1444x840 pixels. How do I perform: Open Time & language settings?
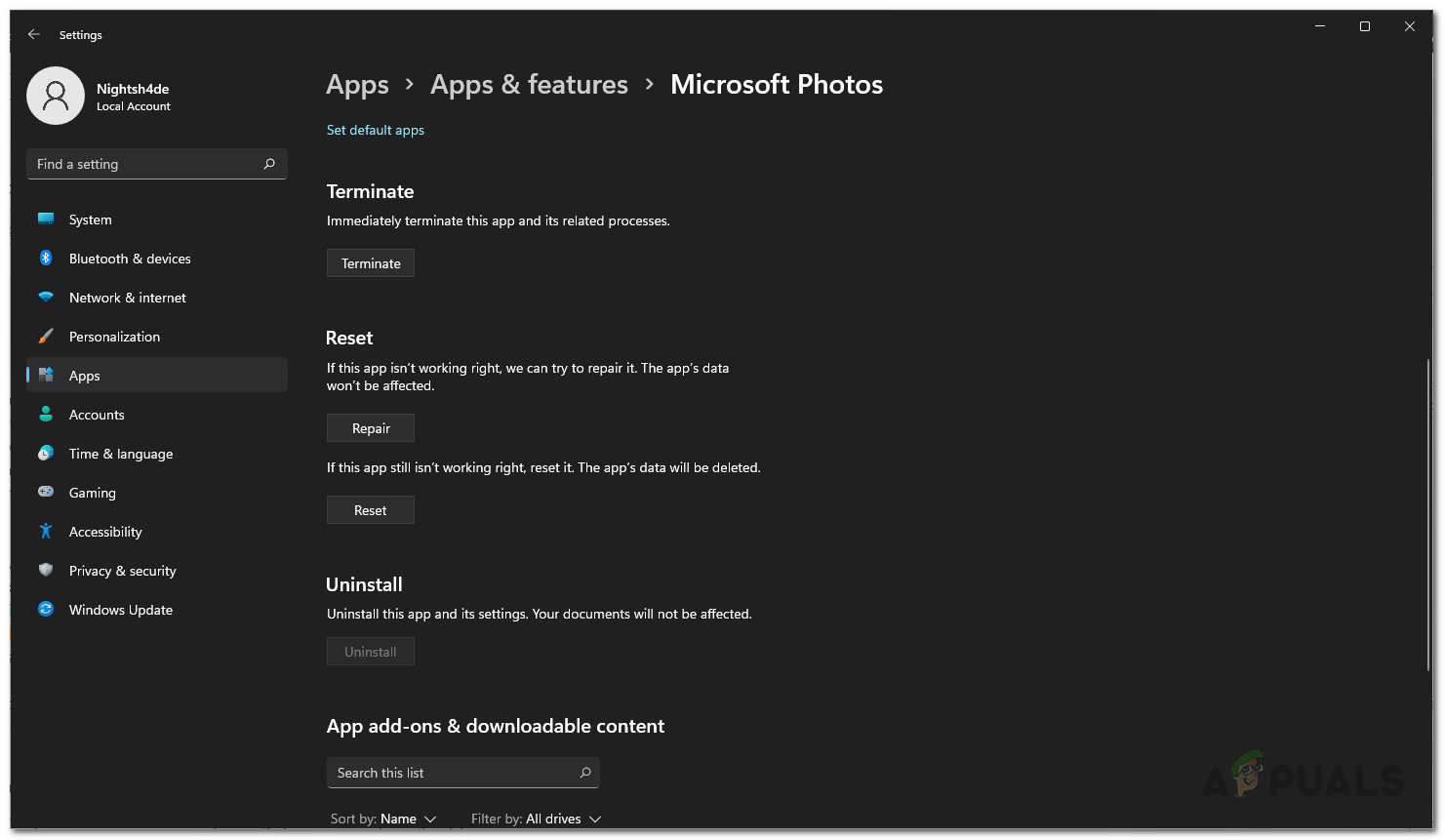click(120, 454)
